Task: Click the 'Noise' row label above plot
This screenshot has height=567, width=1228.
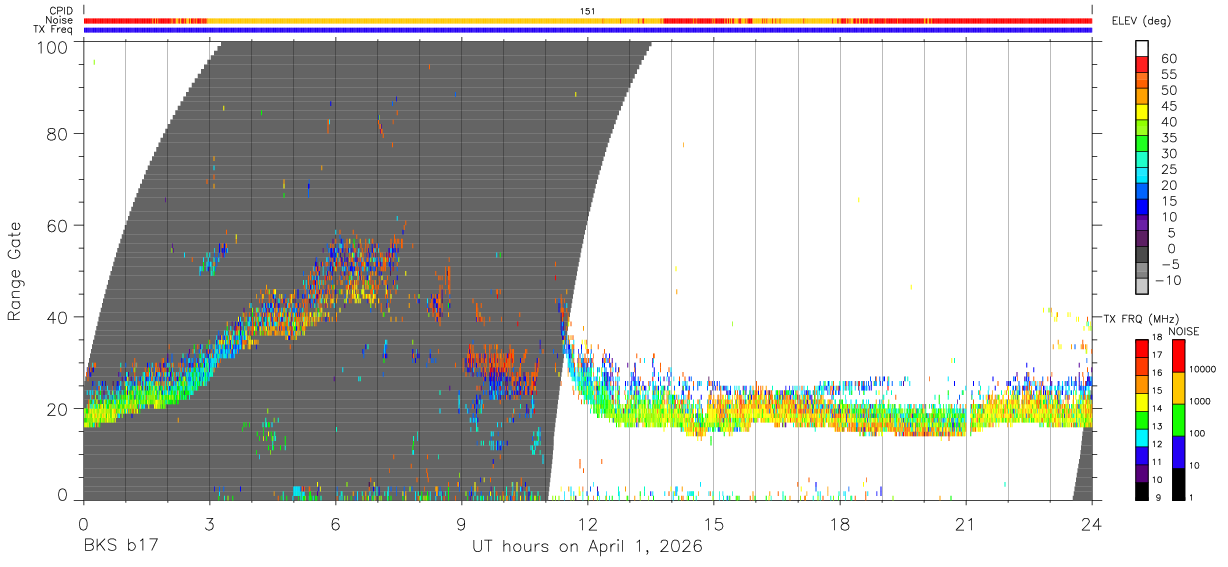Action: 60,20
